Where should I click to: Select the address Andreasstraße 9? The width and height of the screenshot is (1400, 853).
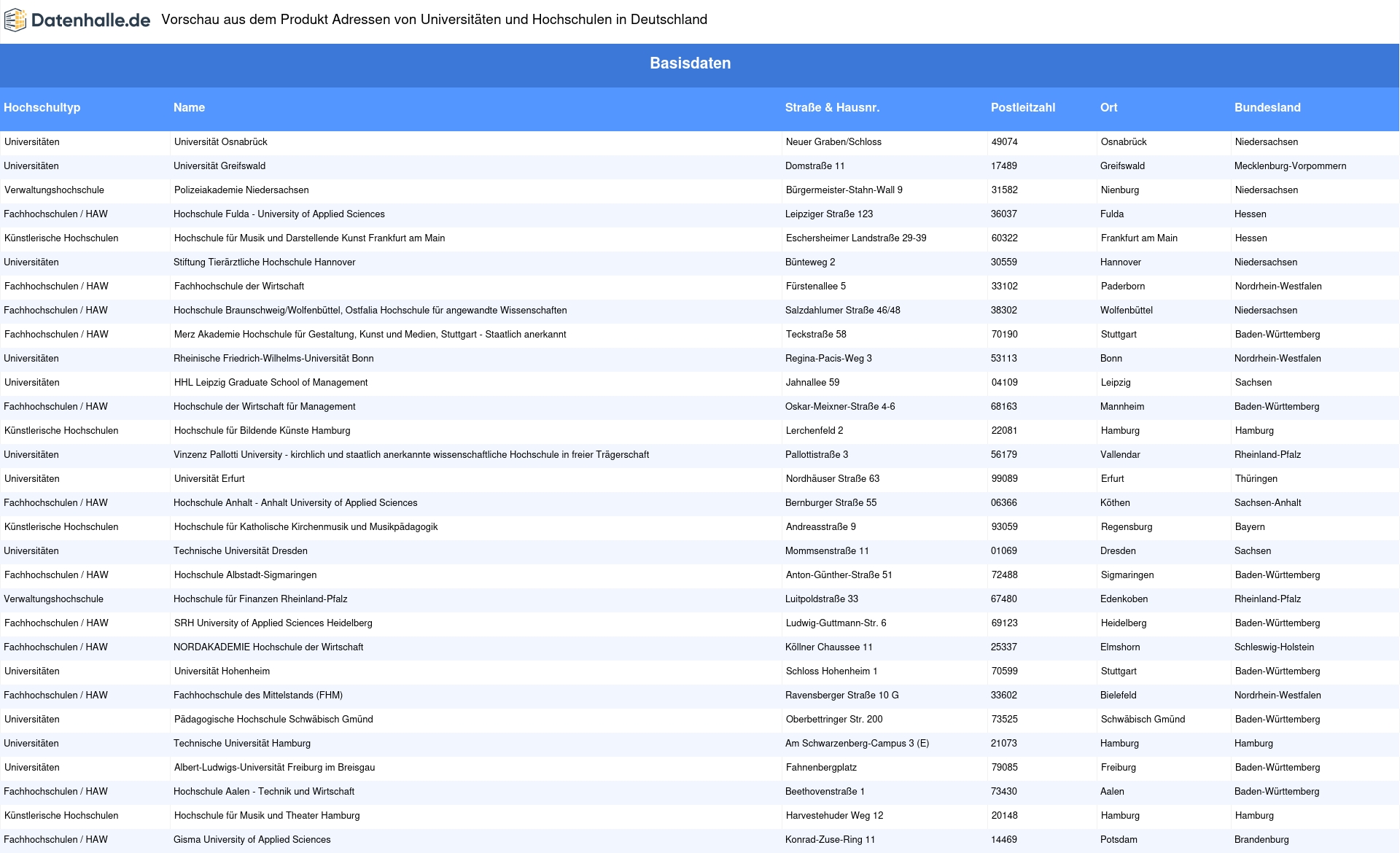coord(821,526)
